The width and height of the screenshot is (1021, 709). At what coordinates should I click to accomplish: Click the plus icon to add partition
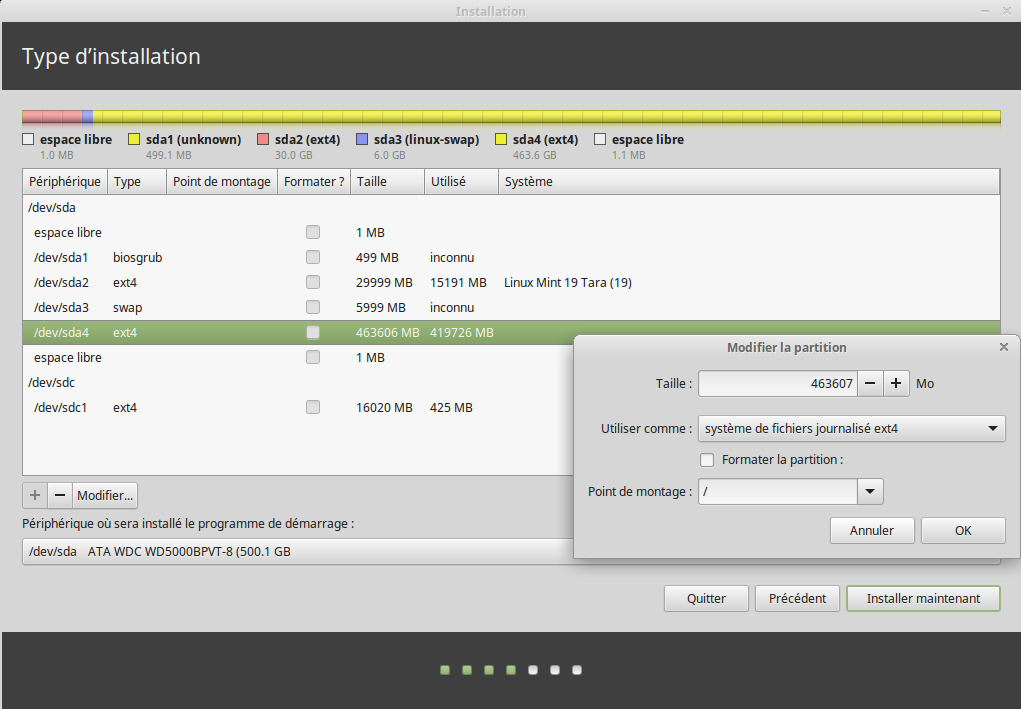(35, 495)
